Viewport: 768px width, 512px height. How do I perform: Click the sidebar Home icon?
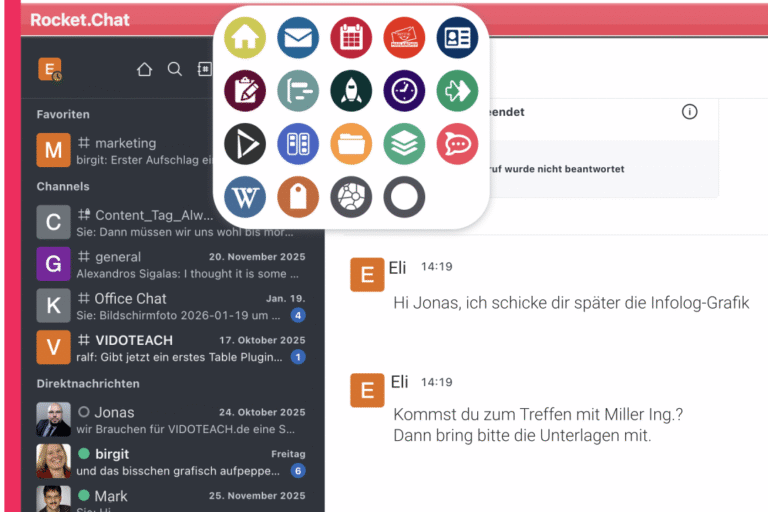(144, 69)
